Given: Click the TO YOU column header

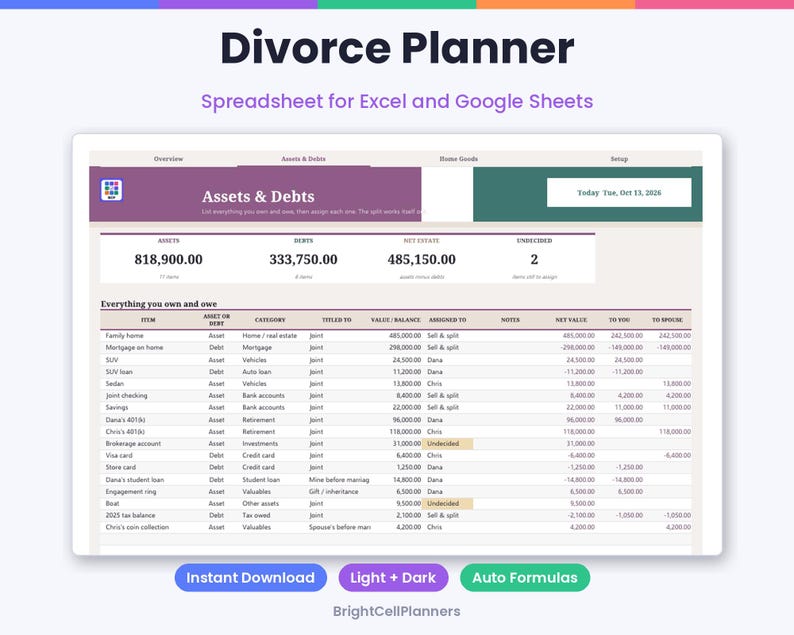Looking at the screenshot, I should (x=619, y=320).
